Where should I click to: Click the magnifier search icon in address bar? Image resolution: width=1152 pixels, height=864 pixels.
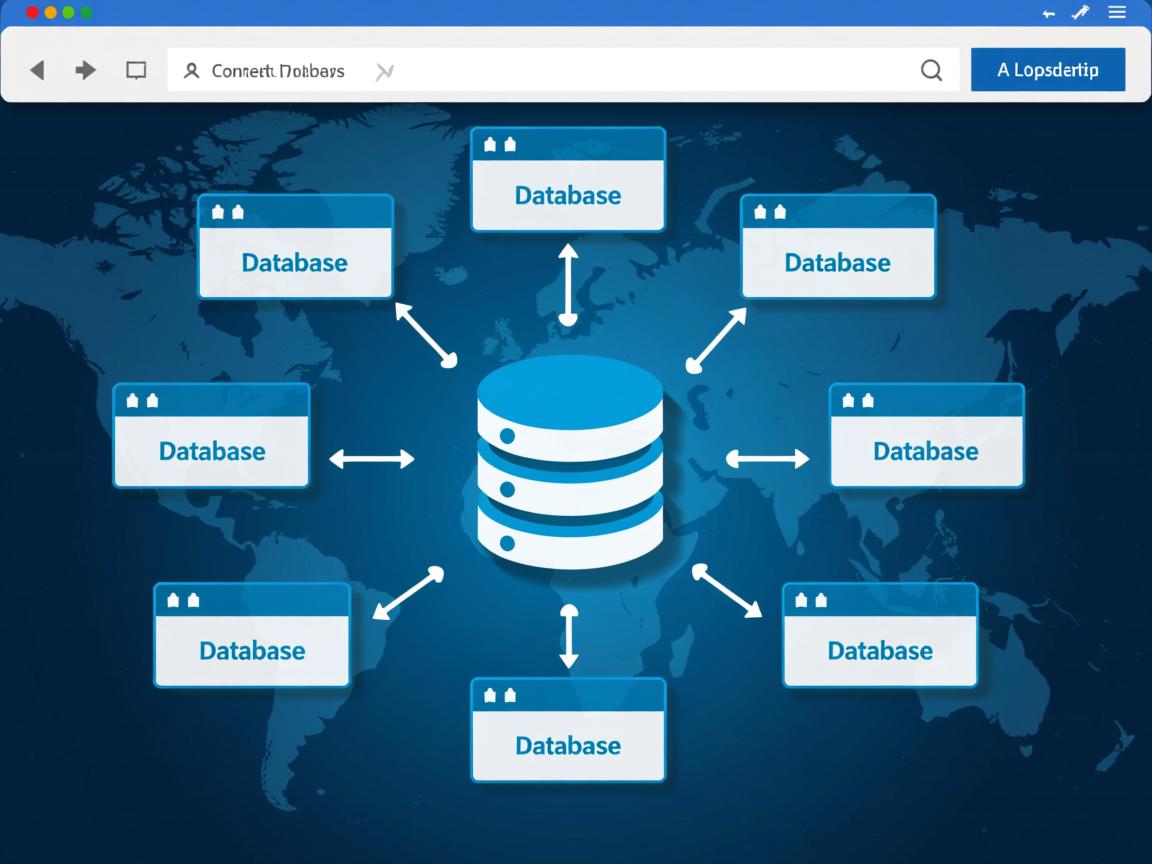[931, 70]
